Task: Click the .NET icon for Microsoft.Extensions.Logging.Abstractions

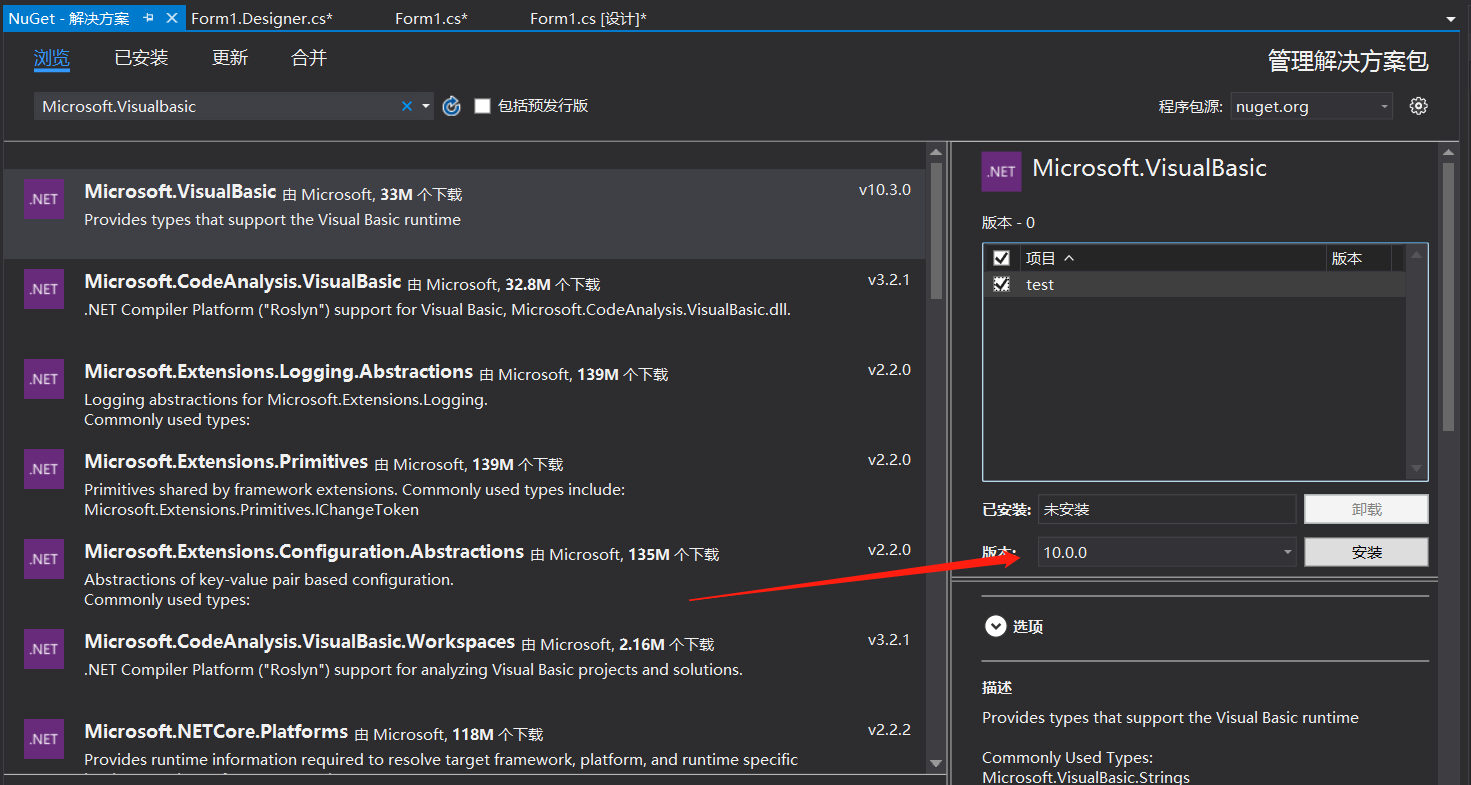Action: click(43, 379)
